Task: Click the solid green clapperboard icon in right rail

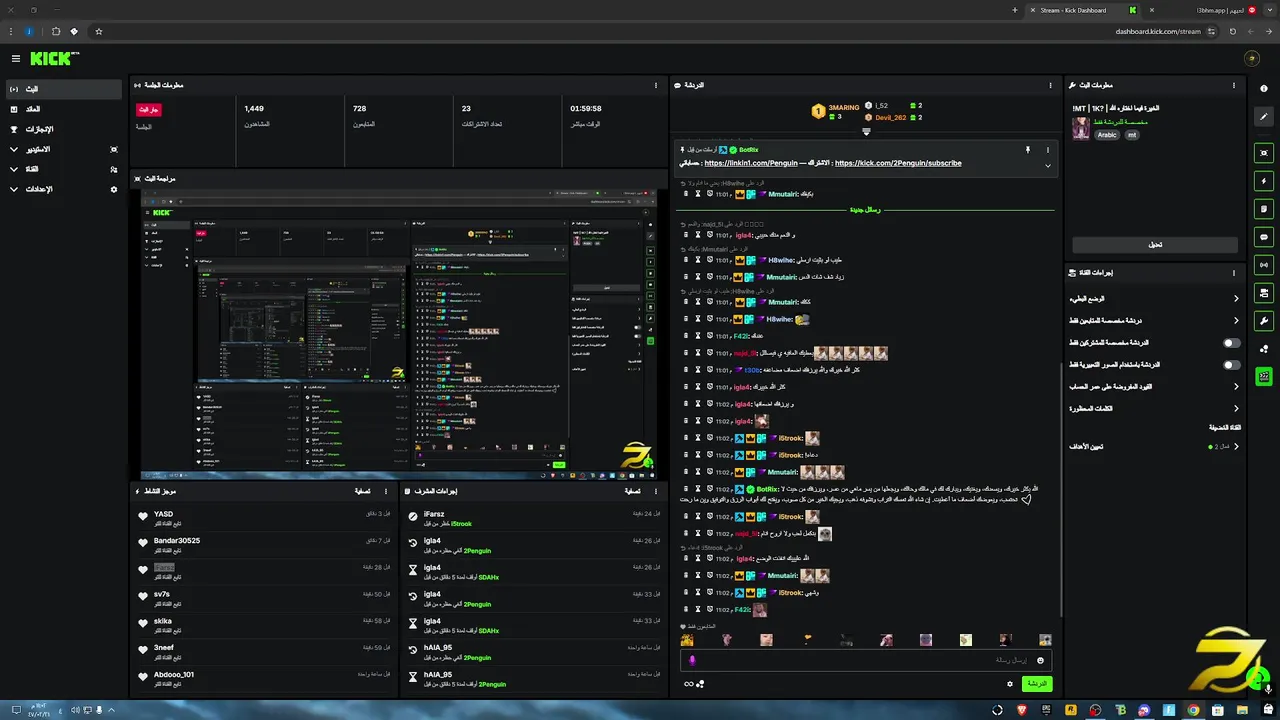Action: (x=1264, y=377)
